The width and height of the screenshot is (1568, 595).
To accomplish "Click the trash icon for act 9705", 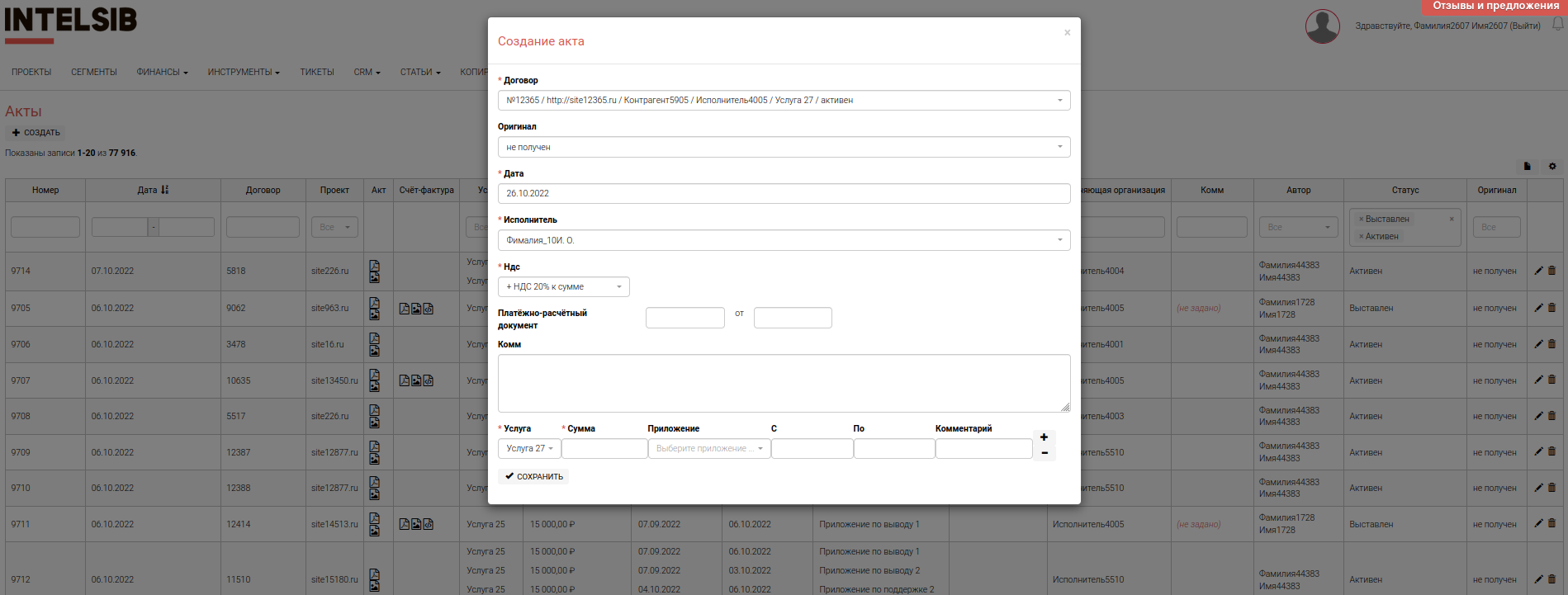I will point(1551,308).
